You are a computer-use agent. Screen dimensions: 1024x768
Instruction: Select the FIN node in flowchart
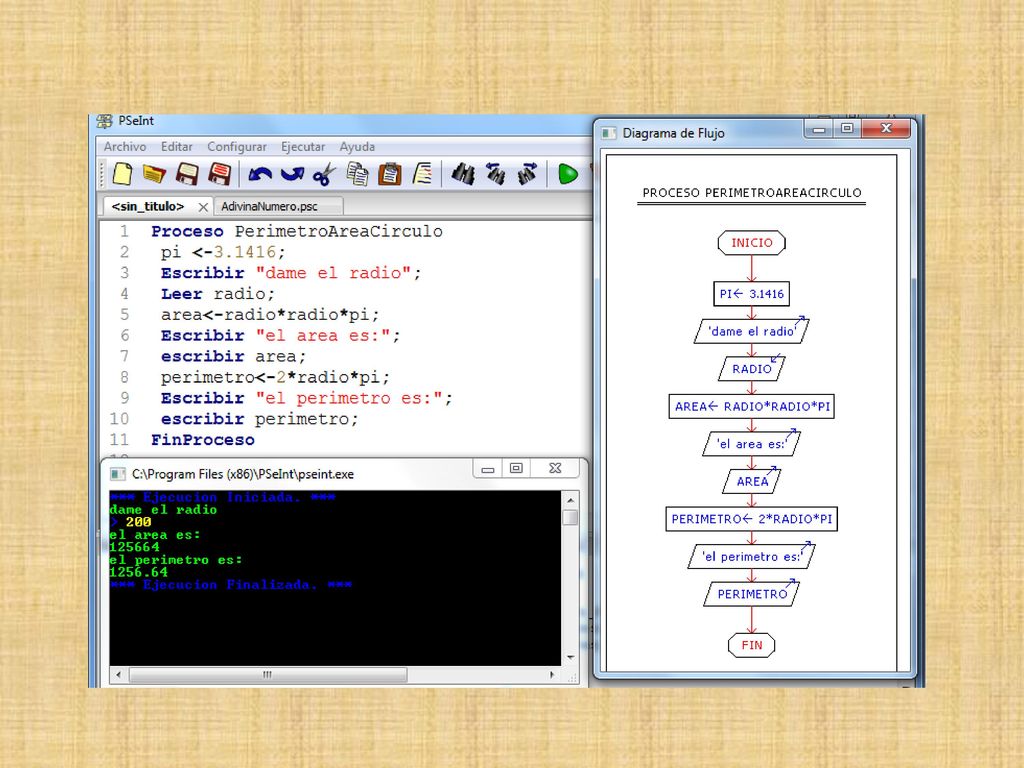[752, 645]
